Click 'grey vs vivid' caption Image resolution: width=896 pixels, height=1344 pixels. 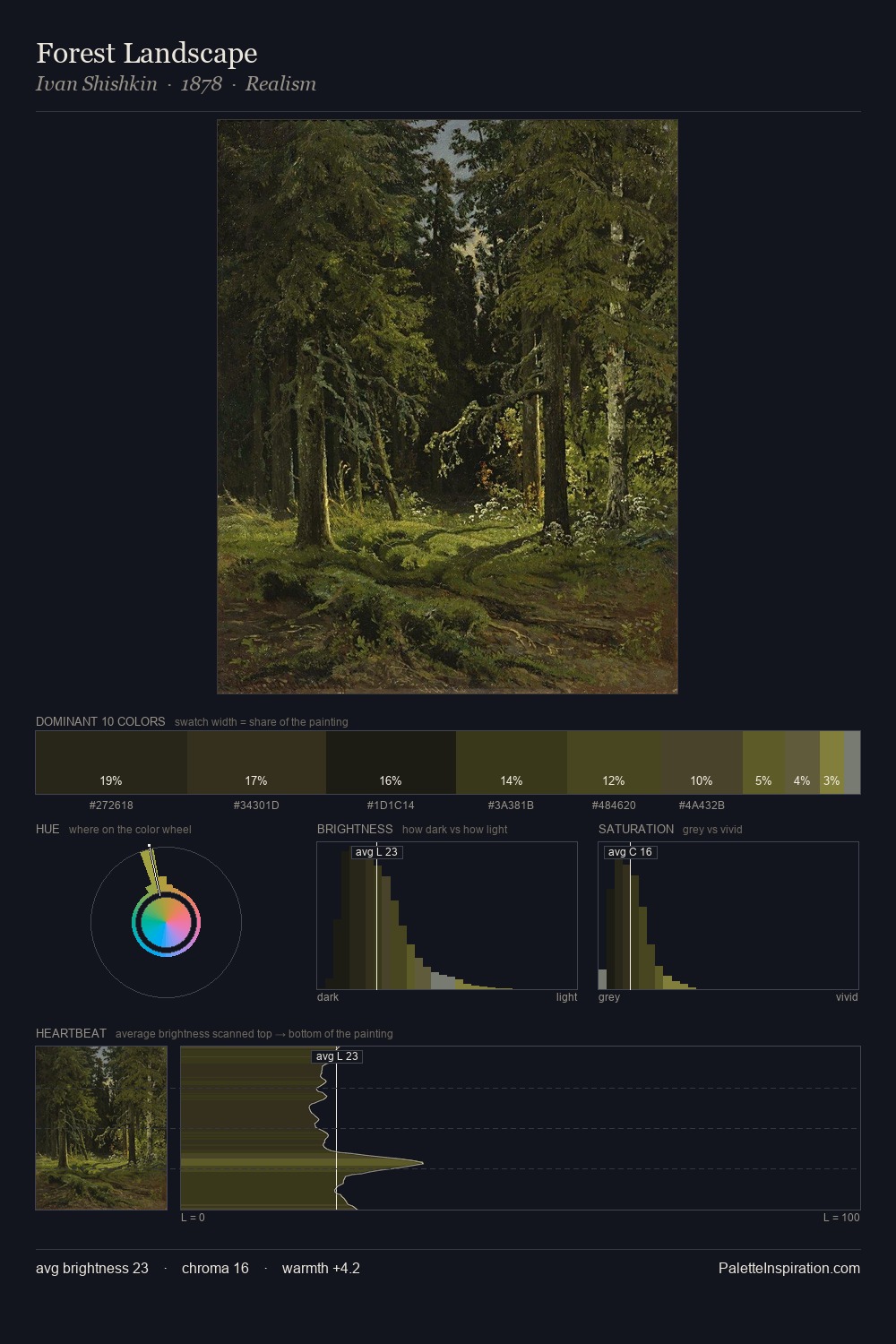712,830
